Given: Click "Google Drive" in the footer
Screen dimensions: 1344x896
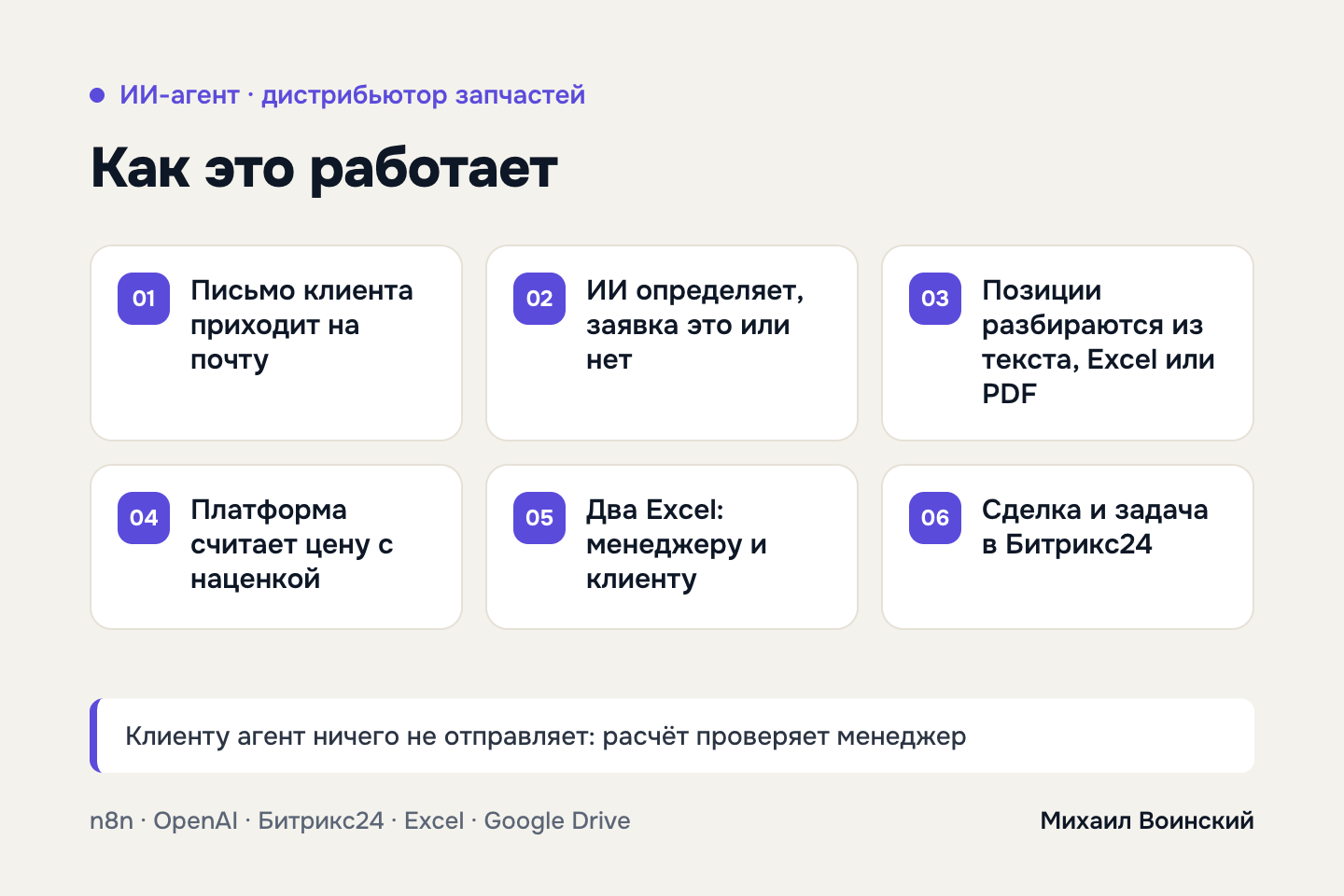Looking at the screenshot, I should tap(557, 822).
